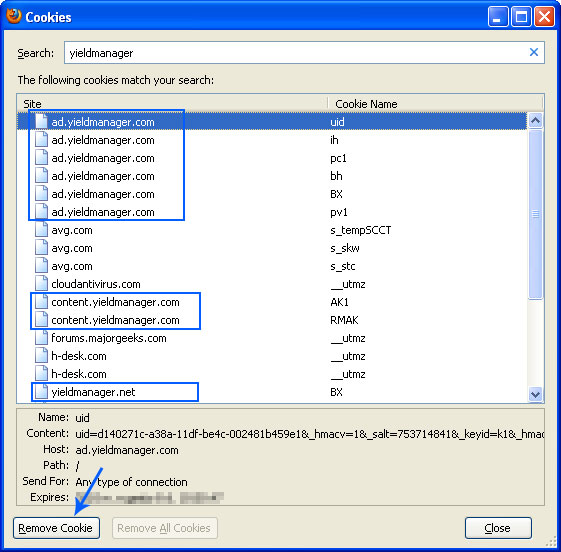Image resolution: width=561 pixels, height=552 pixels.
Task: Select avg.com cookie named s_tempSCCT
Action: (272, 230)
